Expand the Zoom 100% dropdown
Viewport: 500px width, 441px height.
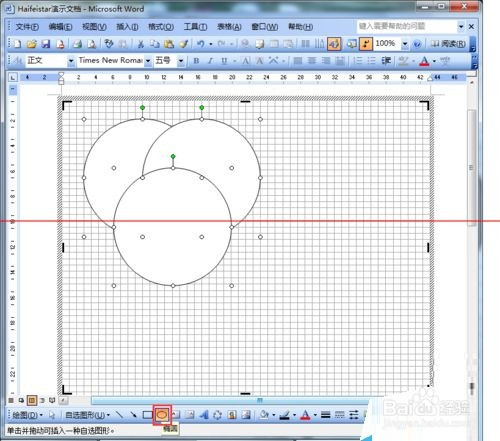click(x=405, y=44)
